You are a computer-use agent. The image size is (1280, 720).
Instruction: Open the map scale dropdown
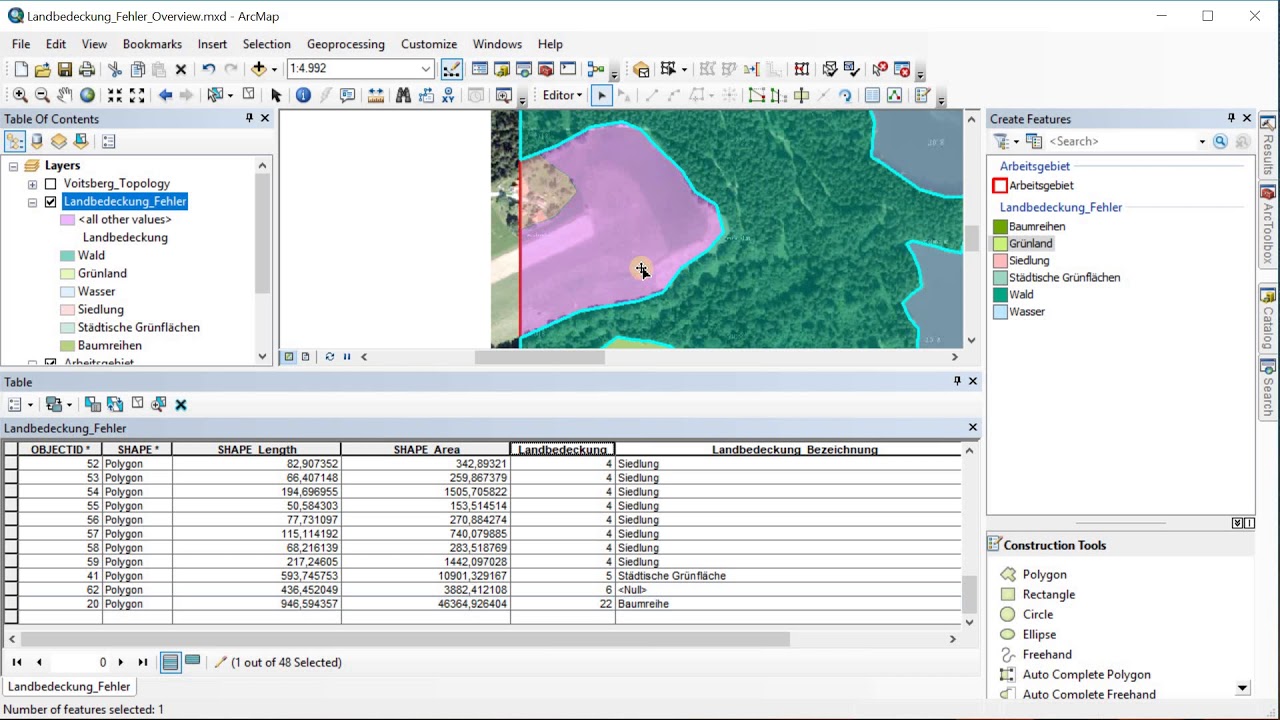(x=426, y=69)
